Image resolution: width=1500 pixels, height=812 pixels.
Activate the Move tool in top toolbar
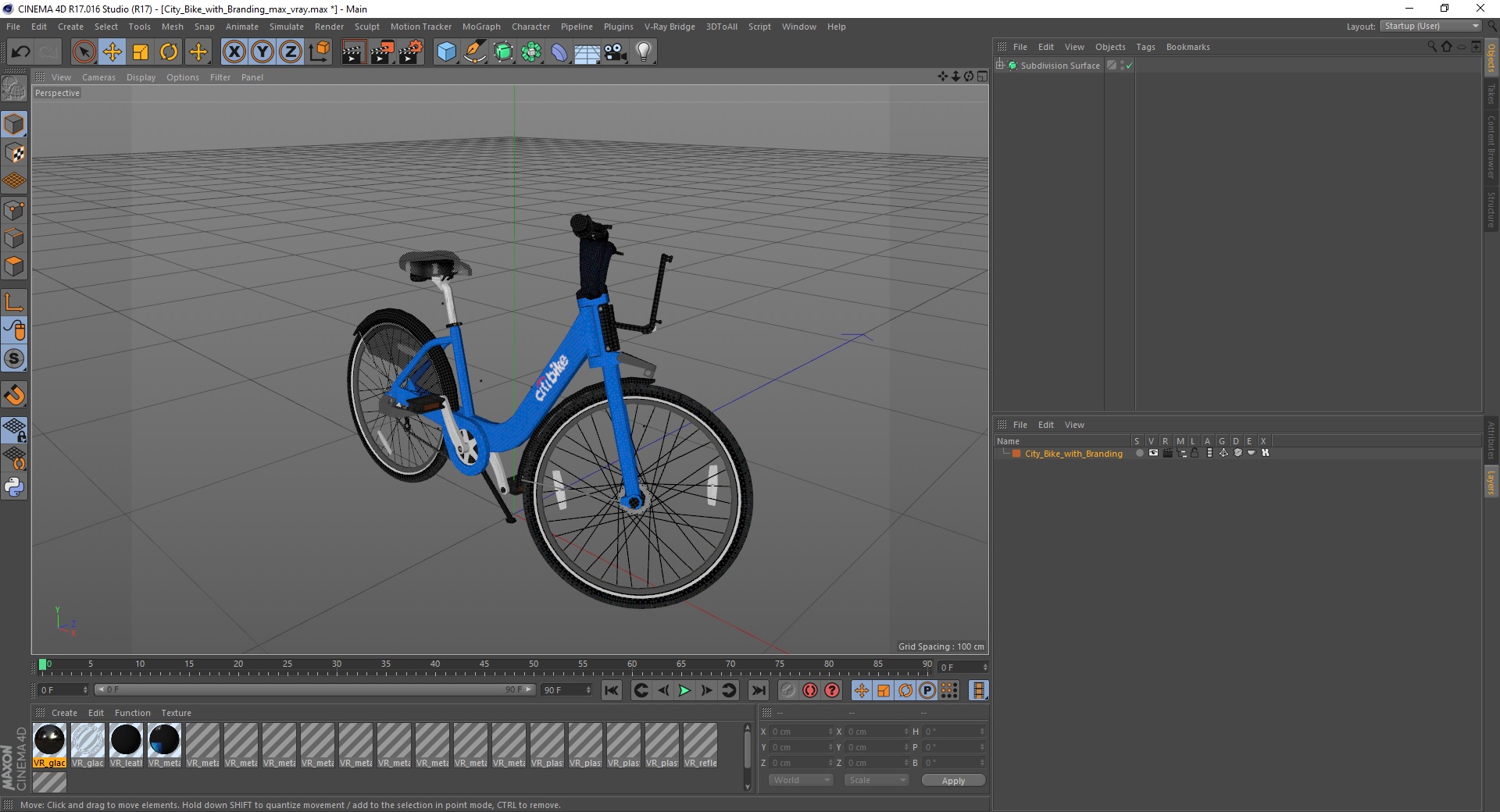112,52
